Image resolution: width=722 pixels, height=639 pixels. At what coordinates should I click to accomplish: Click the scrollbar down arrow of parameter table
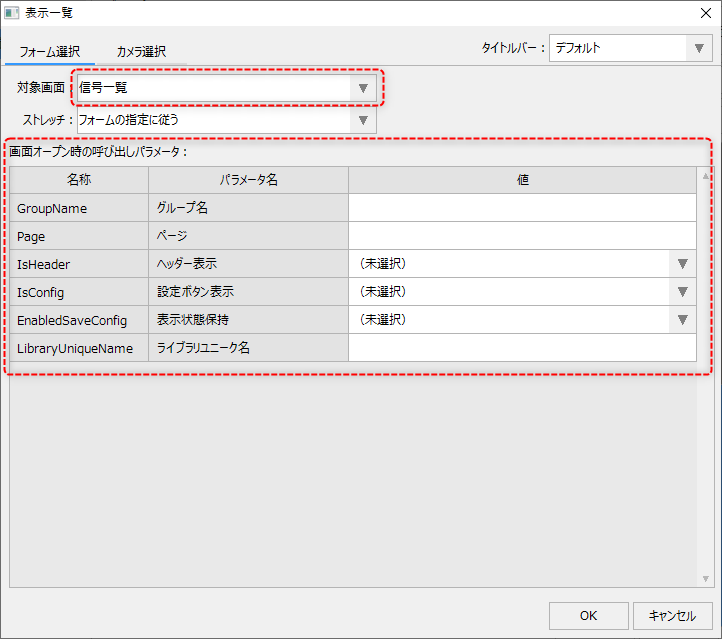tap(704, 579)
